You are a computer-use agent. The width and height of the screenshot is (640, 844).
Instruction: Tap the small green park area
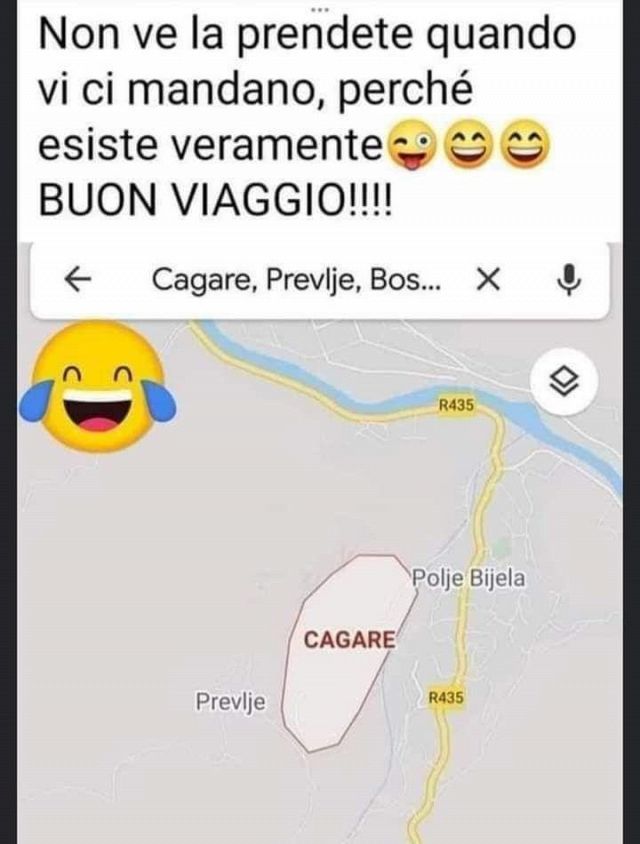pos(502,547)
